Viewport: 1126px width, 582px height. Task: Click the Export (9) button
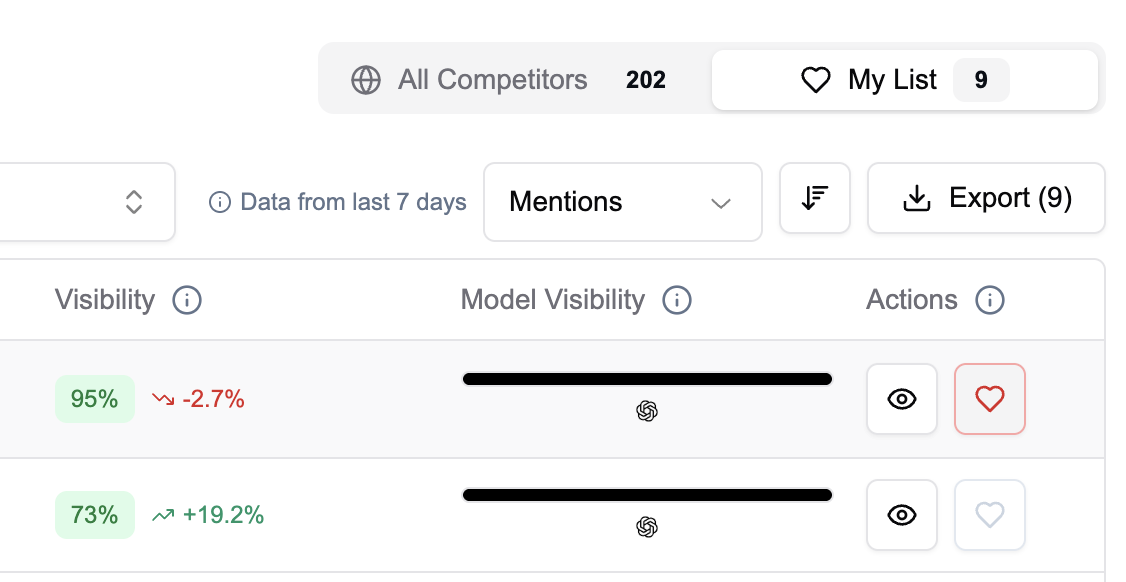[x=986, y=198]
